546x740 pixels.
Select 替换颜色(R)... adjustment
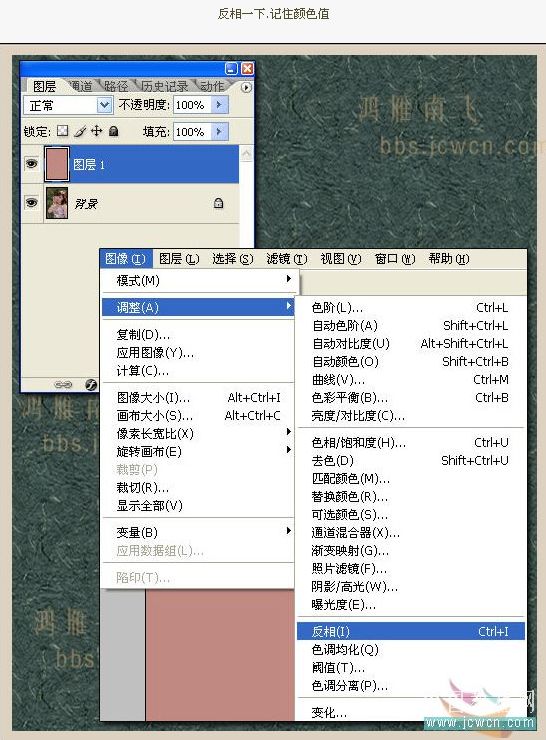coord(411,496)
